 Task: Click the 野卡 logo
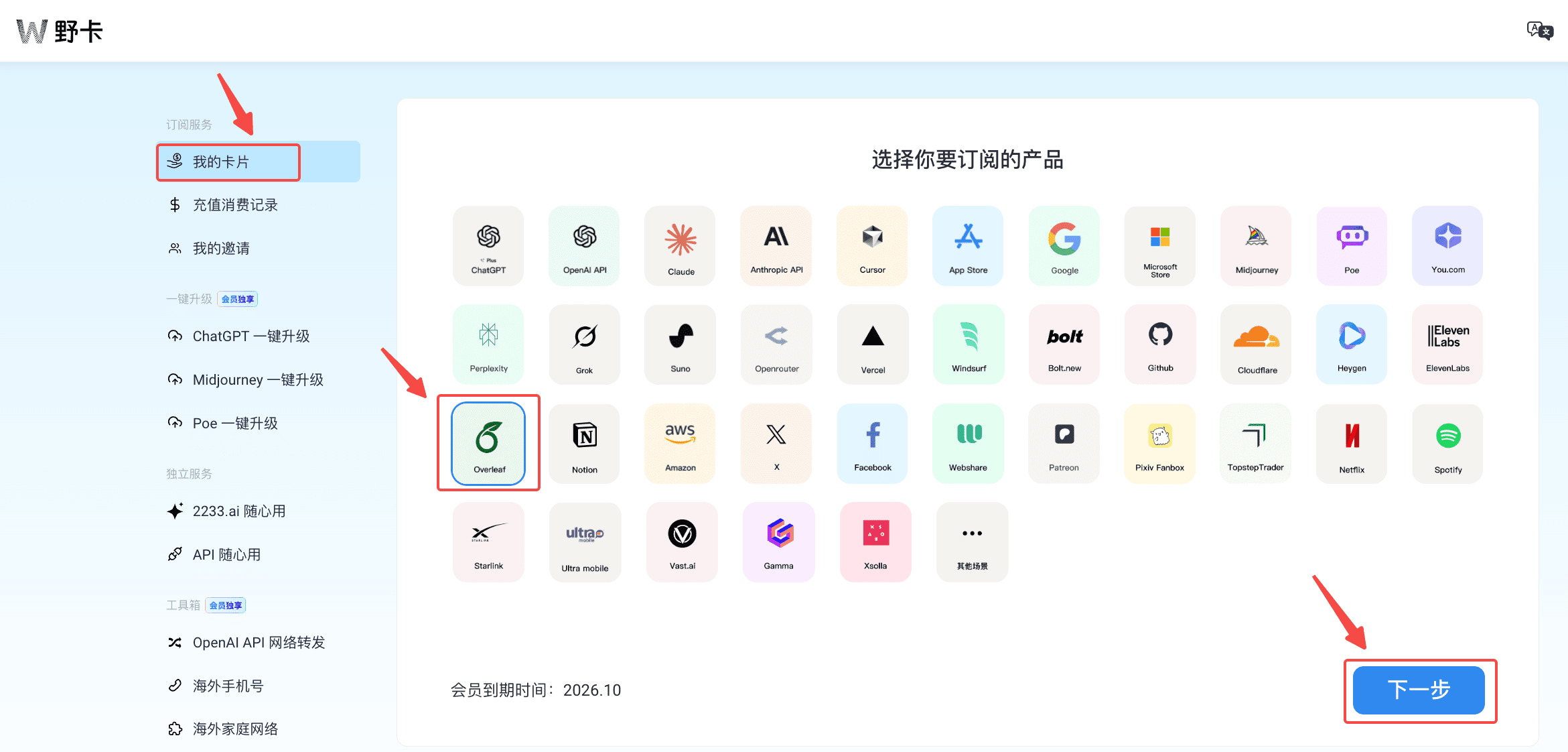[x=60, y=31]
